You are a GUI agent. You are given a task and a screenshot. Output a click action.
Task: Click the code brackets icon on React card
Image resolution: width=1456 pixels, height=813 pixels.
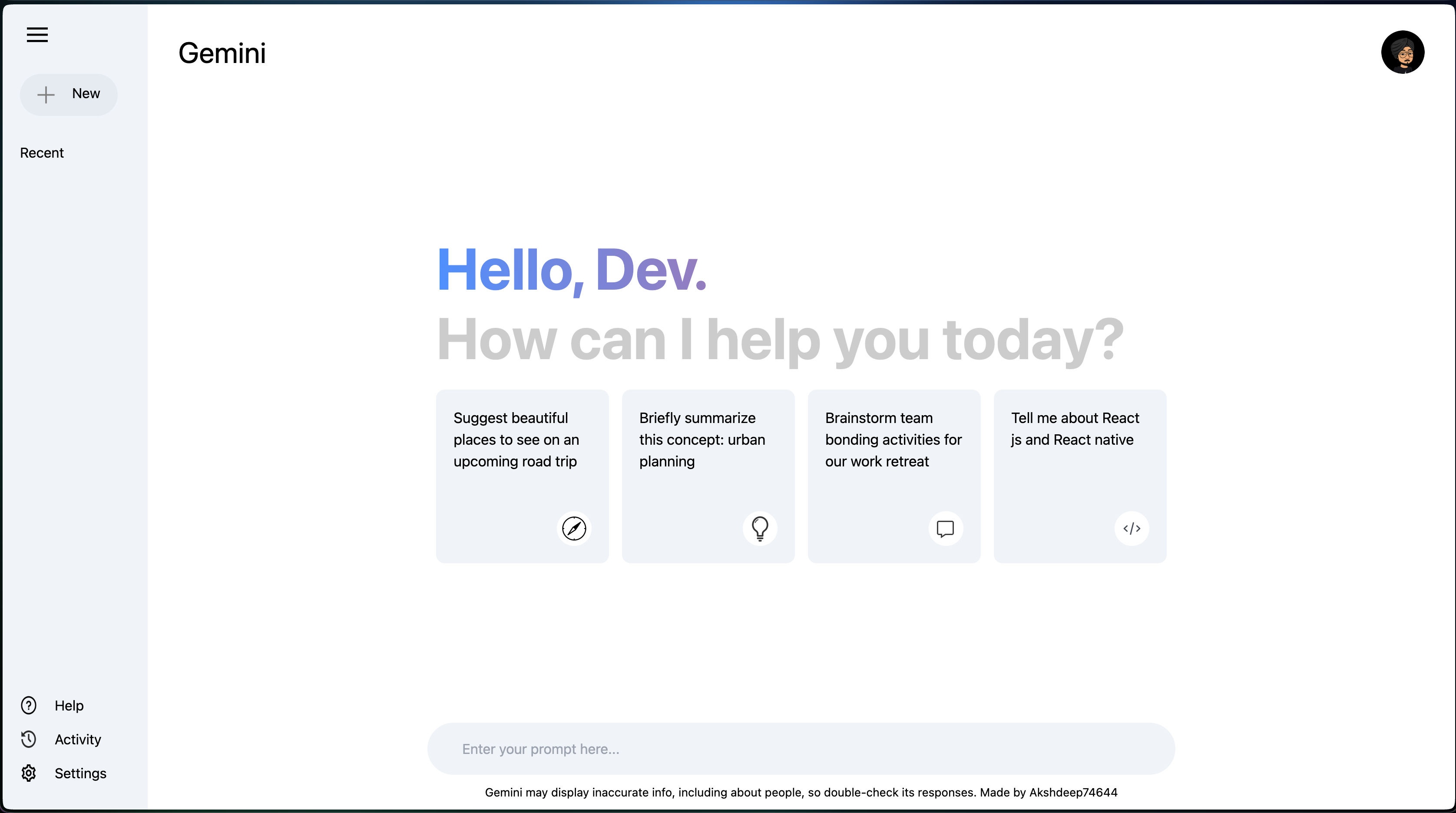point(1132,528)
